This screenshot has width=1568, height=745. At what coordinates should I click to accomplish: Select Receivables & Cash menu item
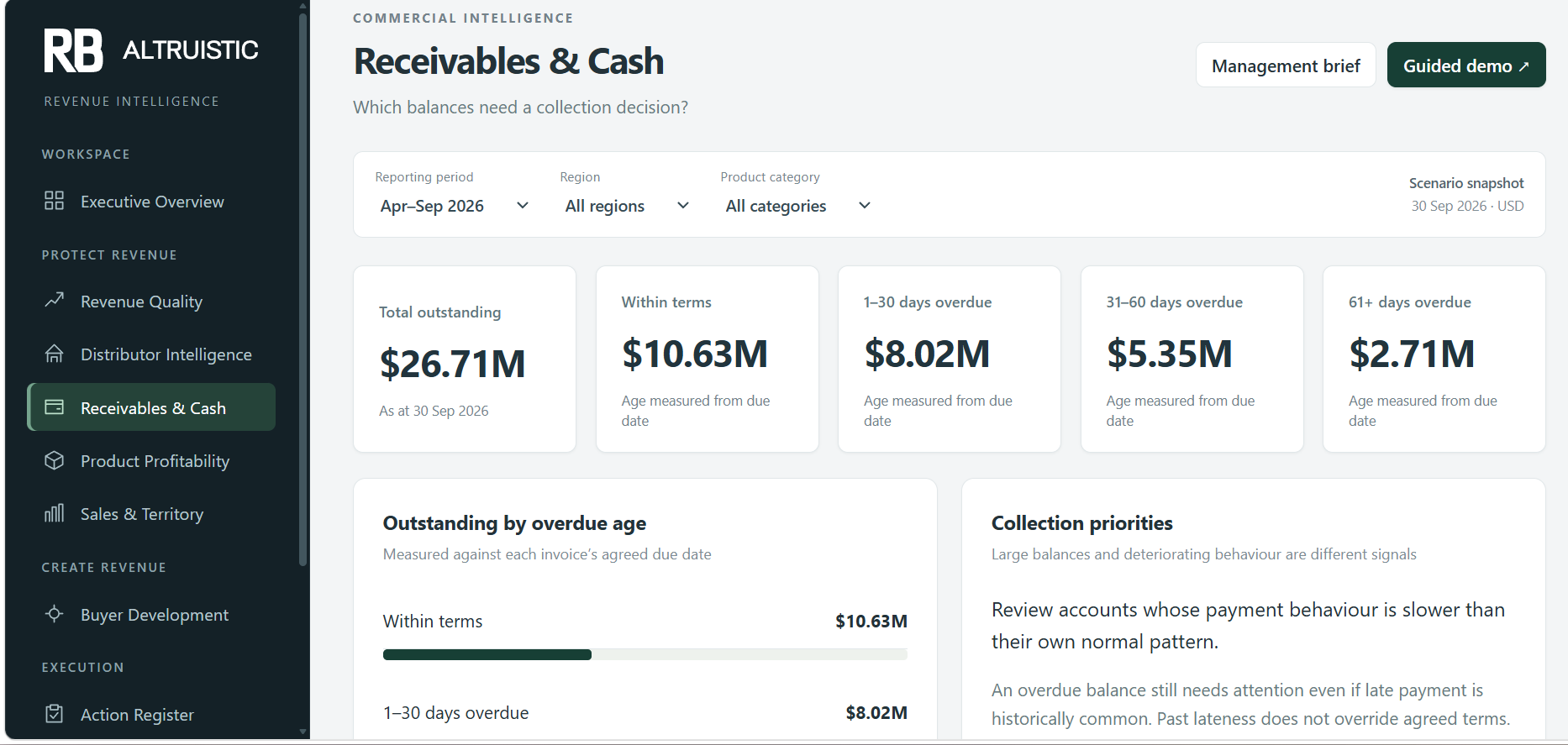pyautogui.click(x=151, y=407)
